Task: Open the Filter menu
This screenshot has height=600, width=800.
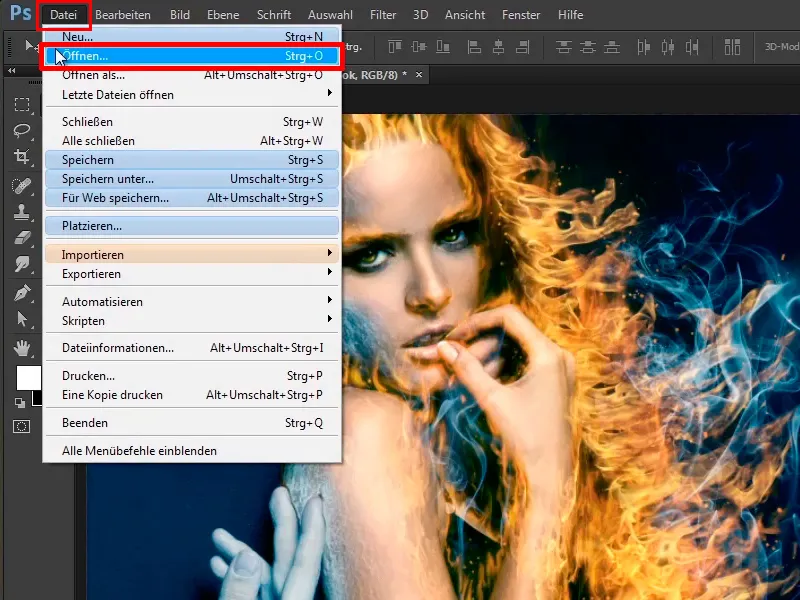Action: (x=383, y=15)
